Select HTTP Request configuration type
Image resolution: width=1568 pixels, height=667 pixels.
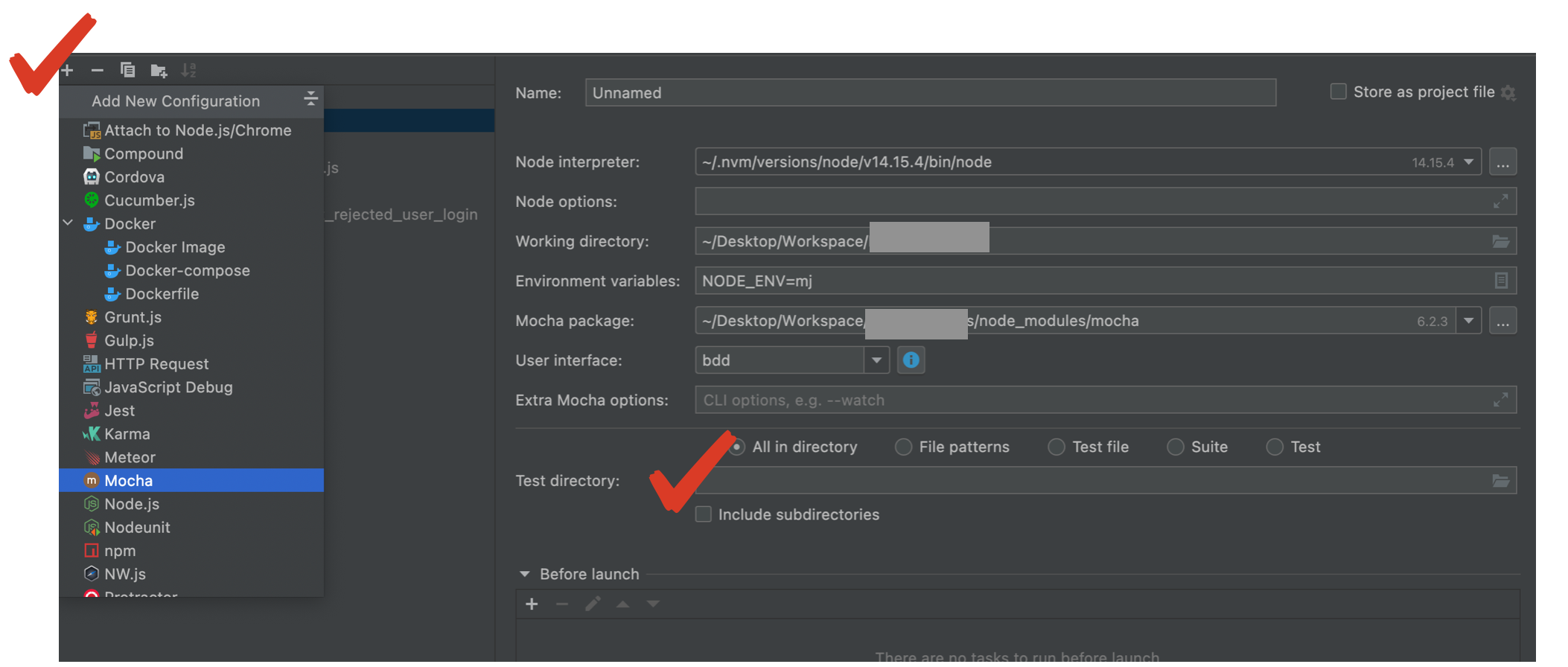tap(191, 364)
